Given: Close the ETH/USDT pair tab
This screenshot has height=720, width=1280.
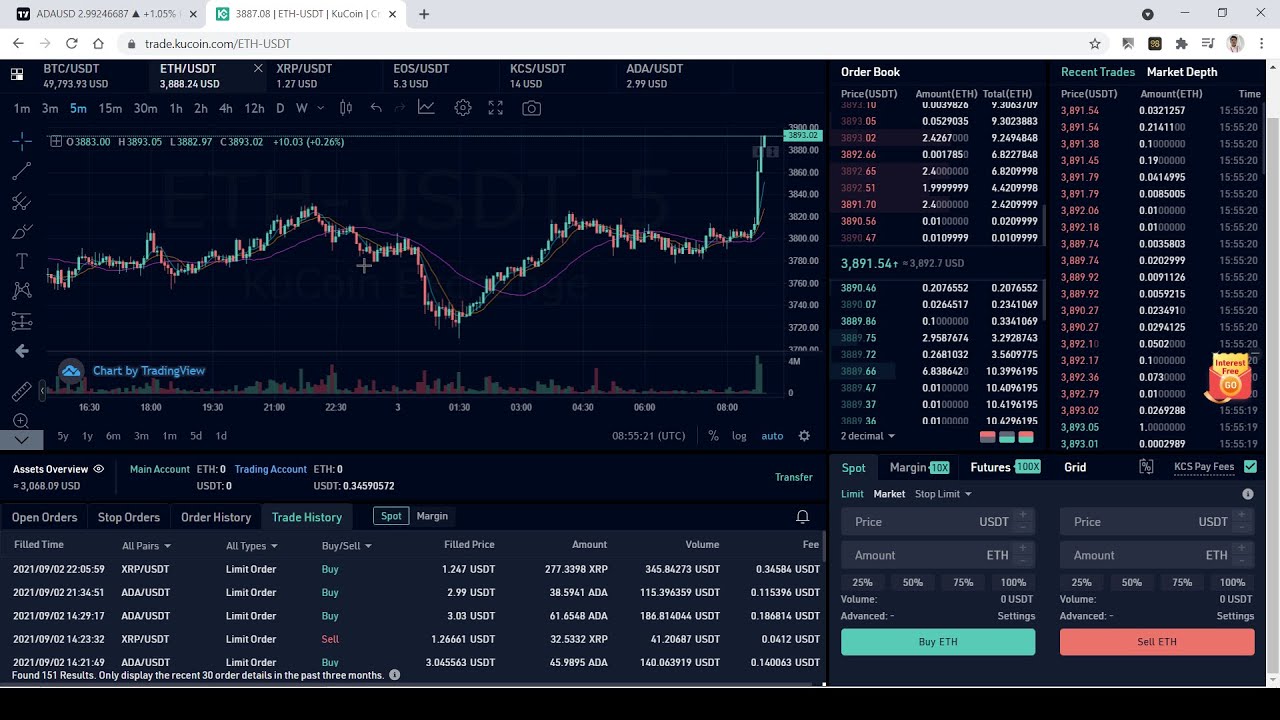Looking at the screenshot, I should pyautogui.click(x=258, y=68).
